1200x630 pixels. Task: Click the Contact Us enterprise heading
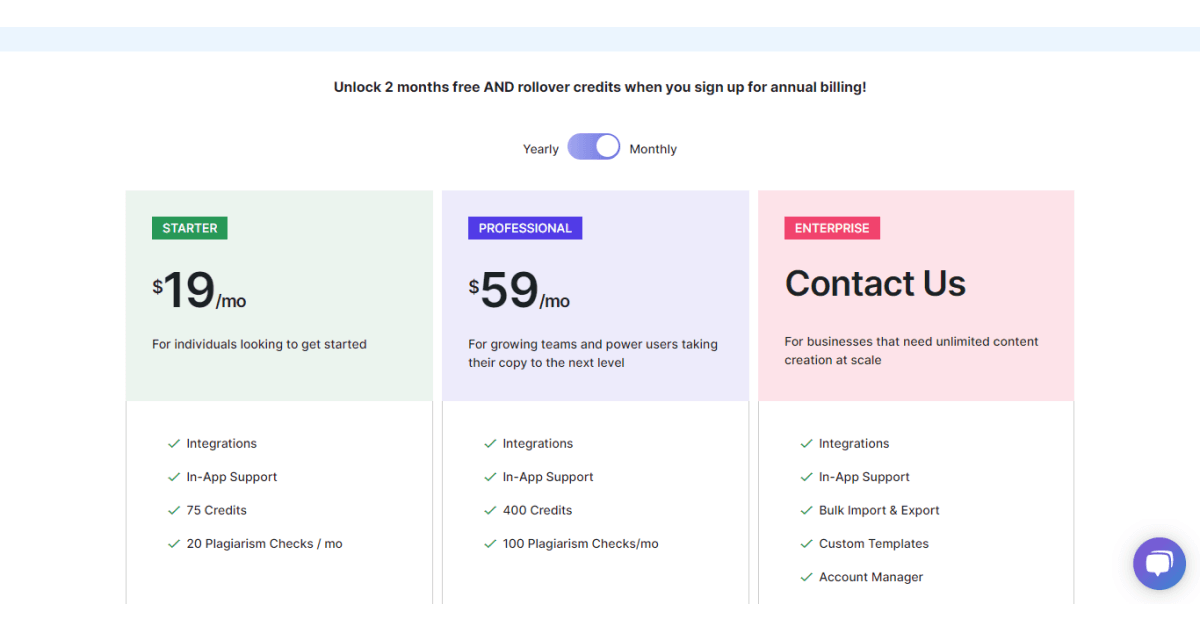[x=875, y=284]
